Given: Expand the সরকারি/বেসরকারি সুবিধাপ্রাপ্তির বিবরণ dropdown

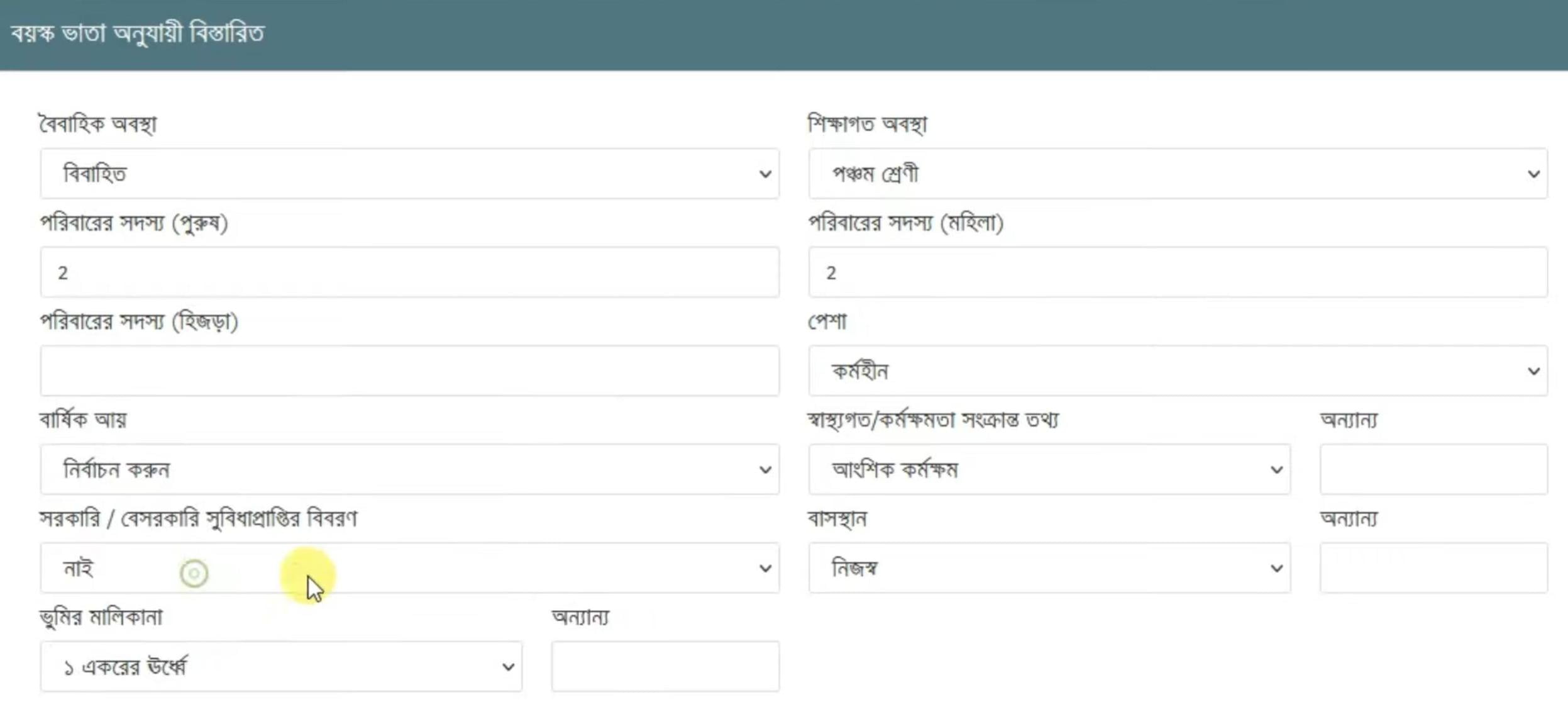Looking at the screenshot, I should click(x=409, y=568).
